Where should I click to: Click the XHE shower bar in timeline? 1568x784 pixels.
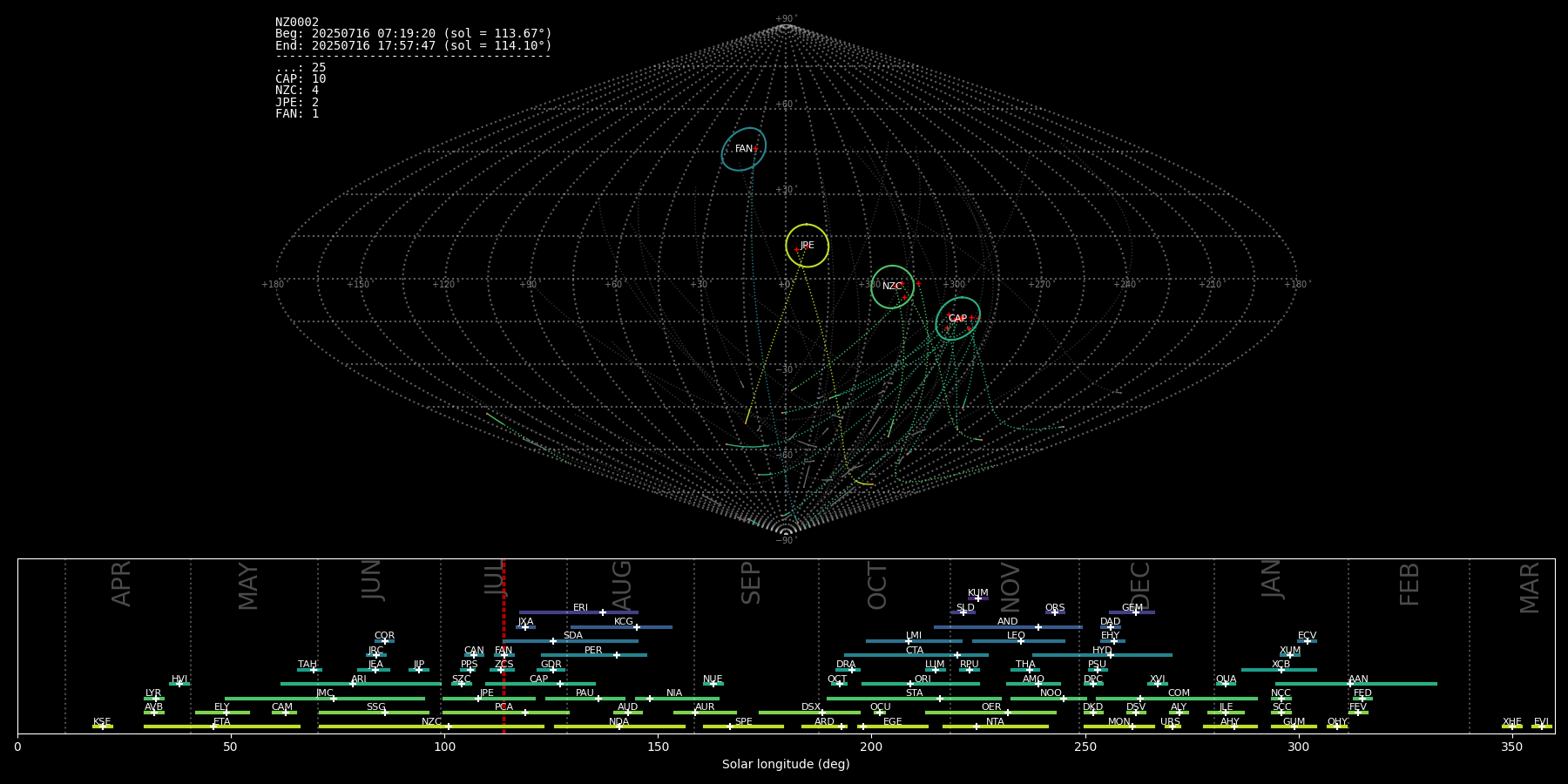click(x=1512, y=727)
